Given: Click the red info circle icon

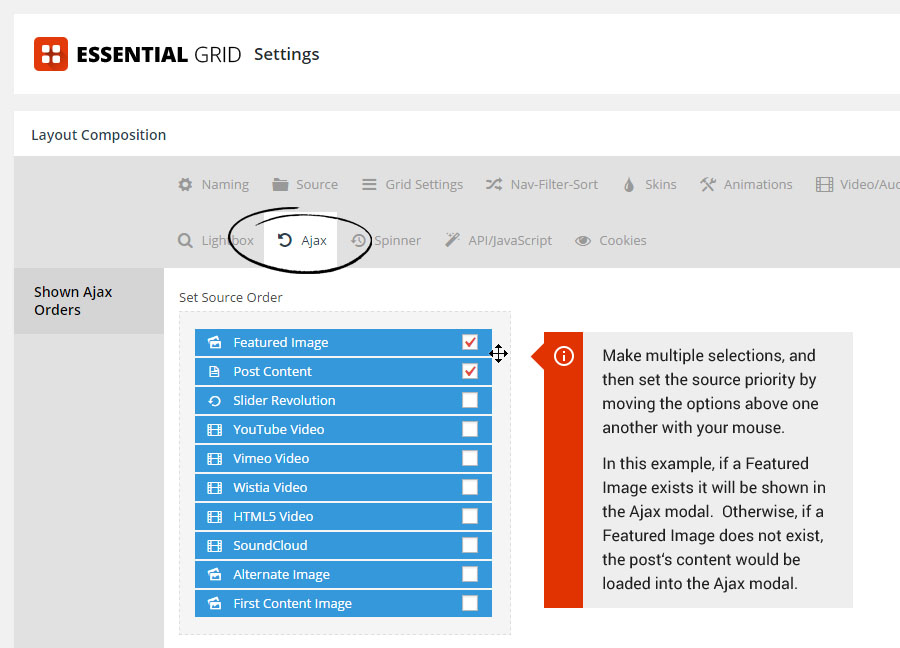Looking at the screenshot, I should [564, 356].
